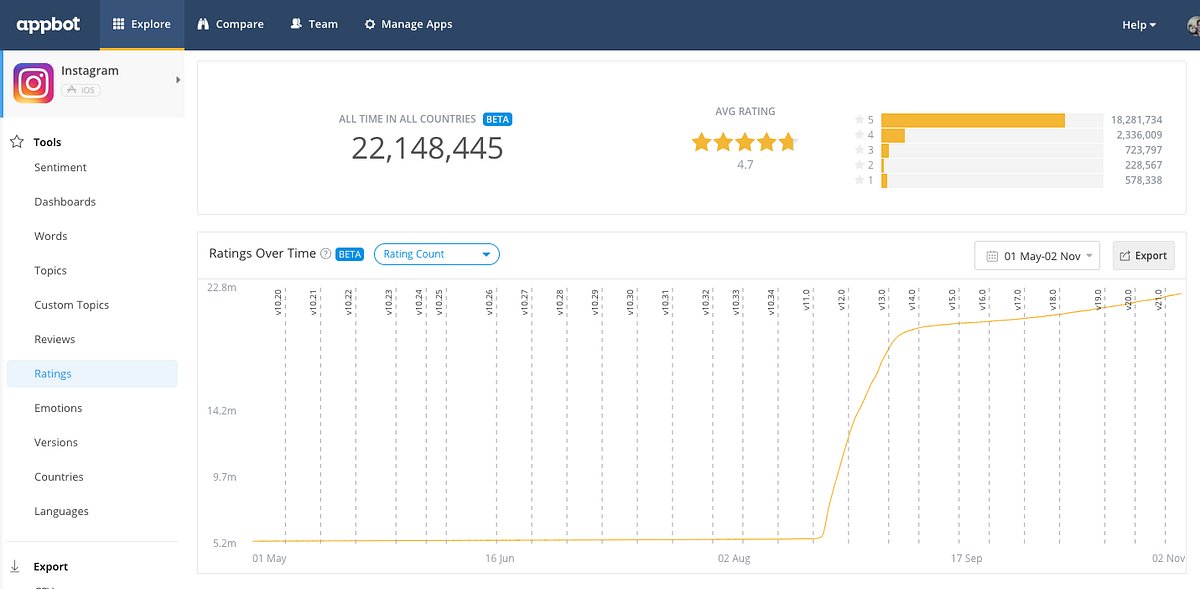The width and height of the screenshot is (1200, 589).
Task: Click the total ratings 22,148,445
Action: point(427,148)
